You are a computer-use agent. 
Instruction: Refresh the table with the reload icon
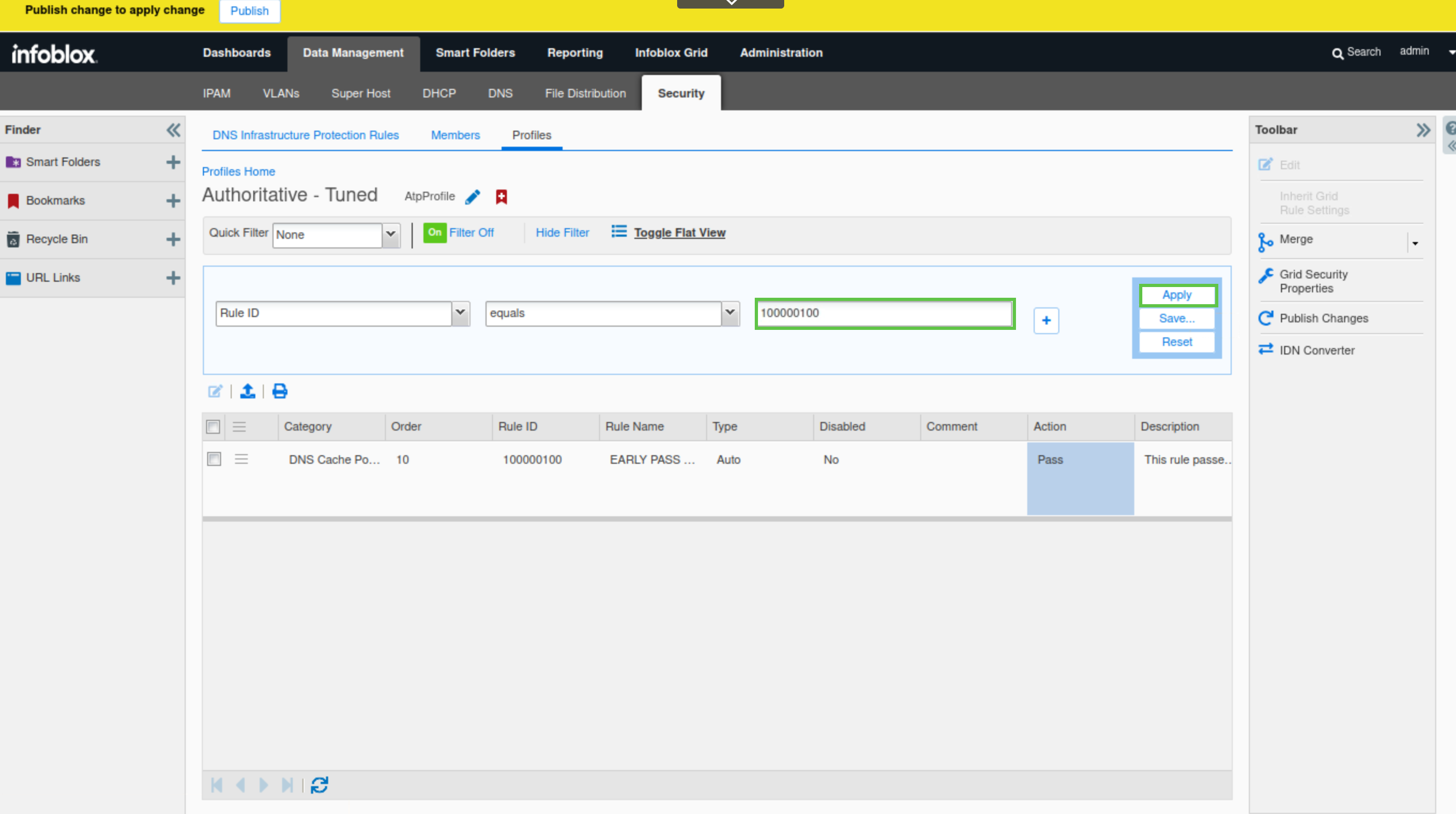point(320,785)
